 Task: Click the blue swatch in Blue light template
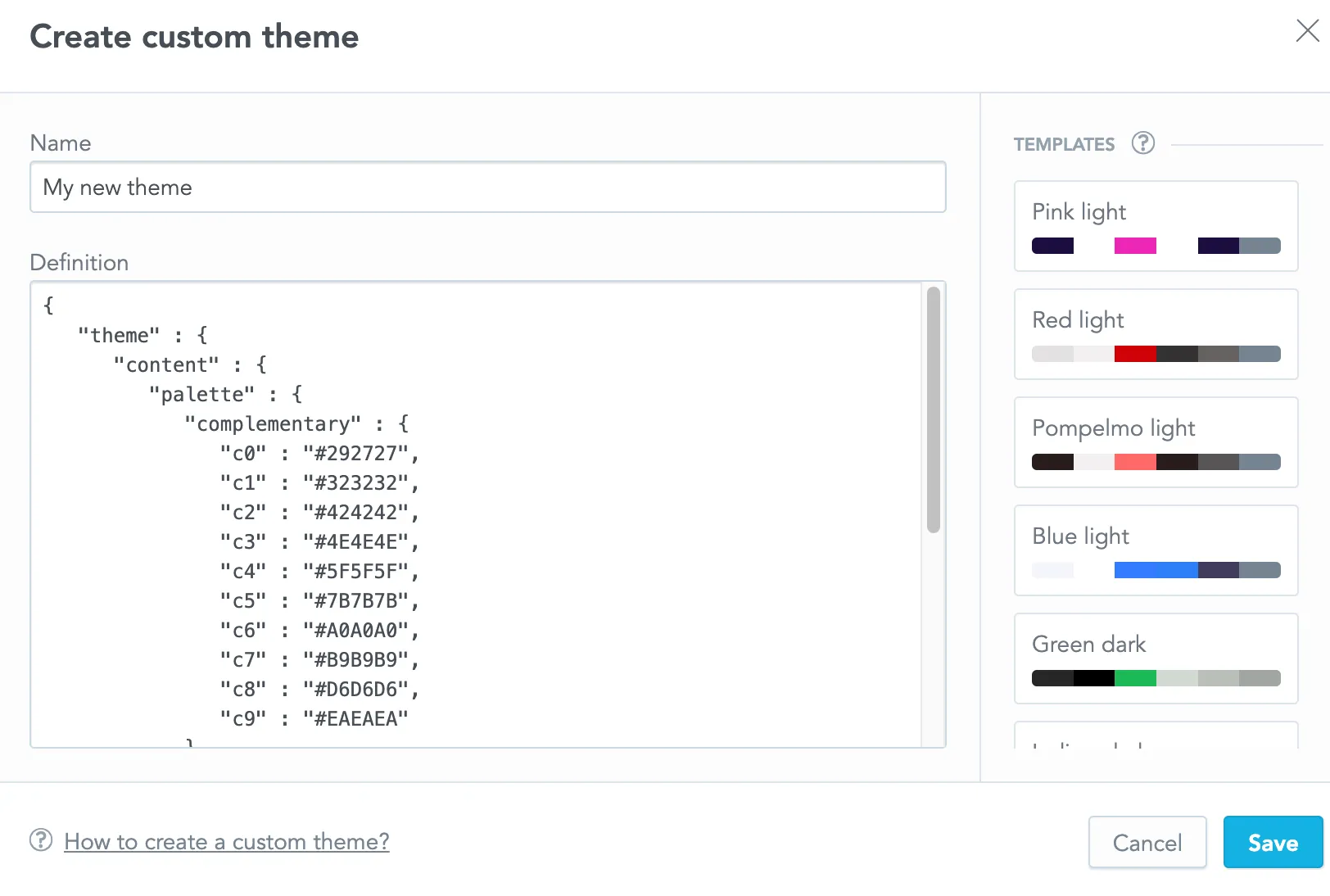(1155, 569)
